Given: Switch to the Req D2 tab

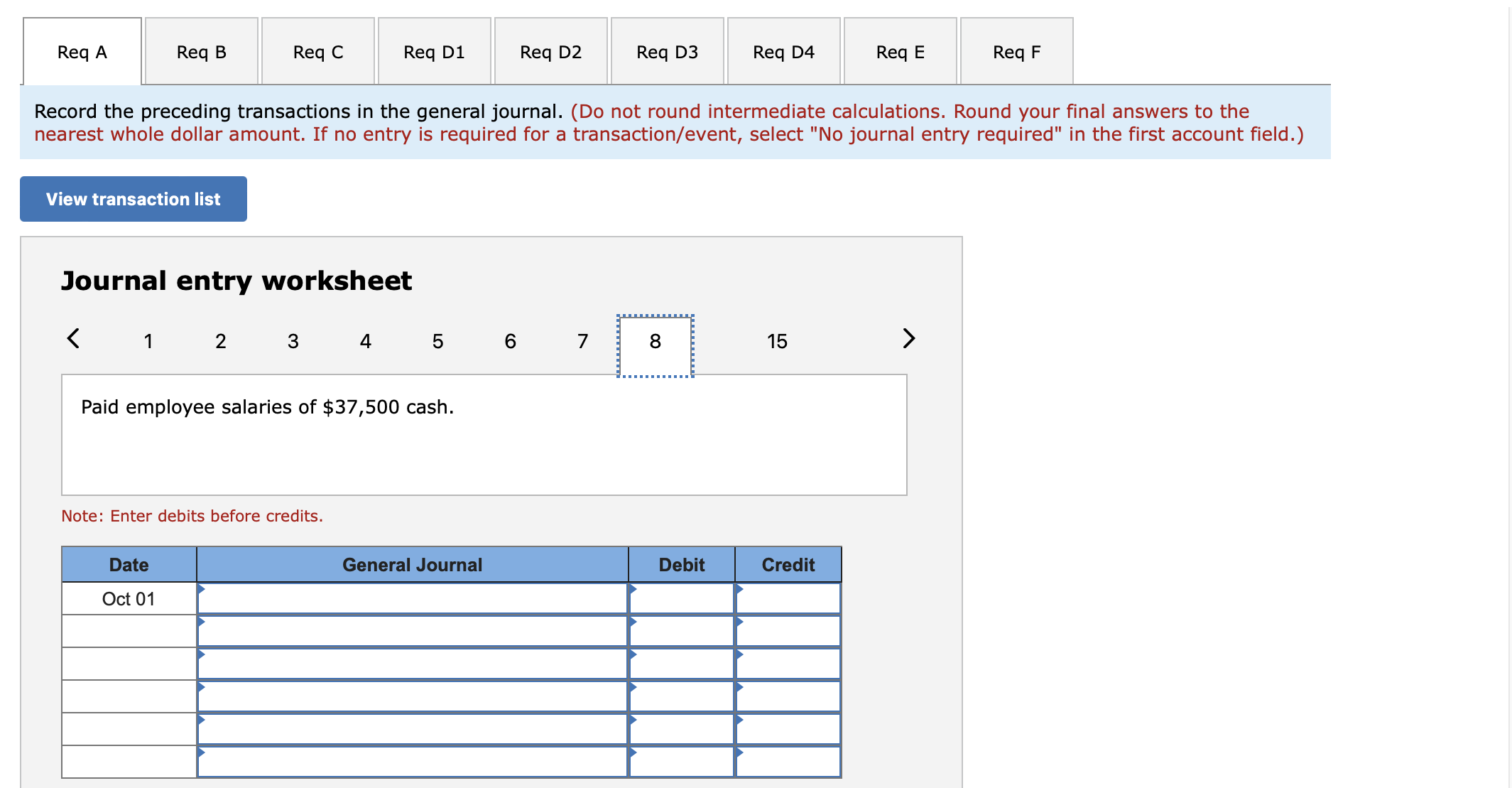Looking at the screenshot, I should (x=550, y=51).
